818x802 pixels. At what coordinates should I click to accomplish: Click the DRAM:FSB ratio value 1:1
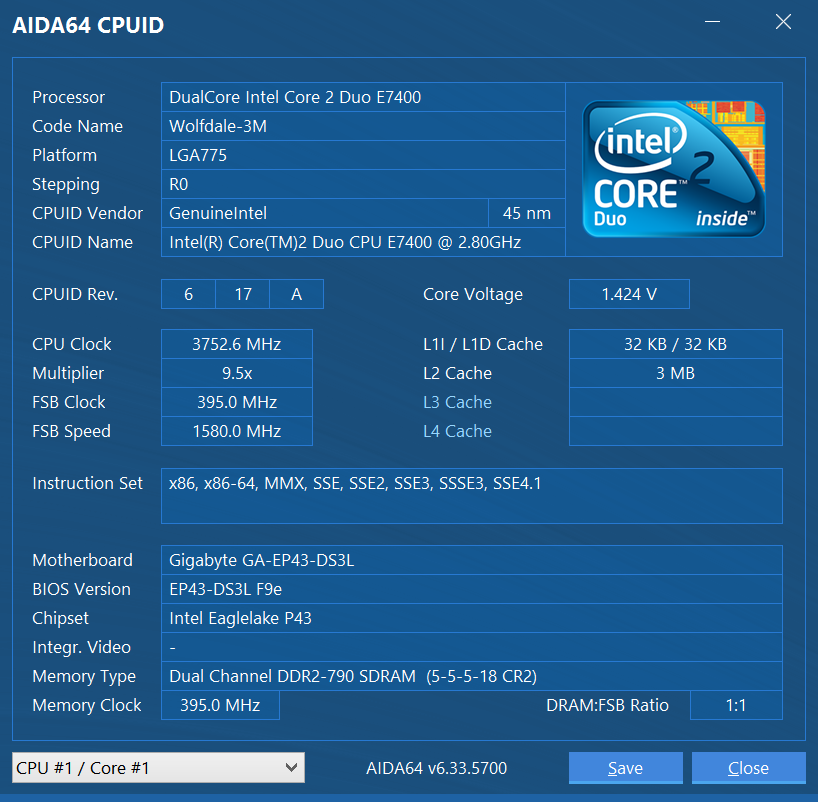tap(736, 705)
